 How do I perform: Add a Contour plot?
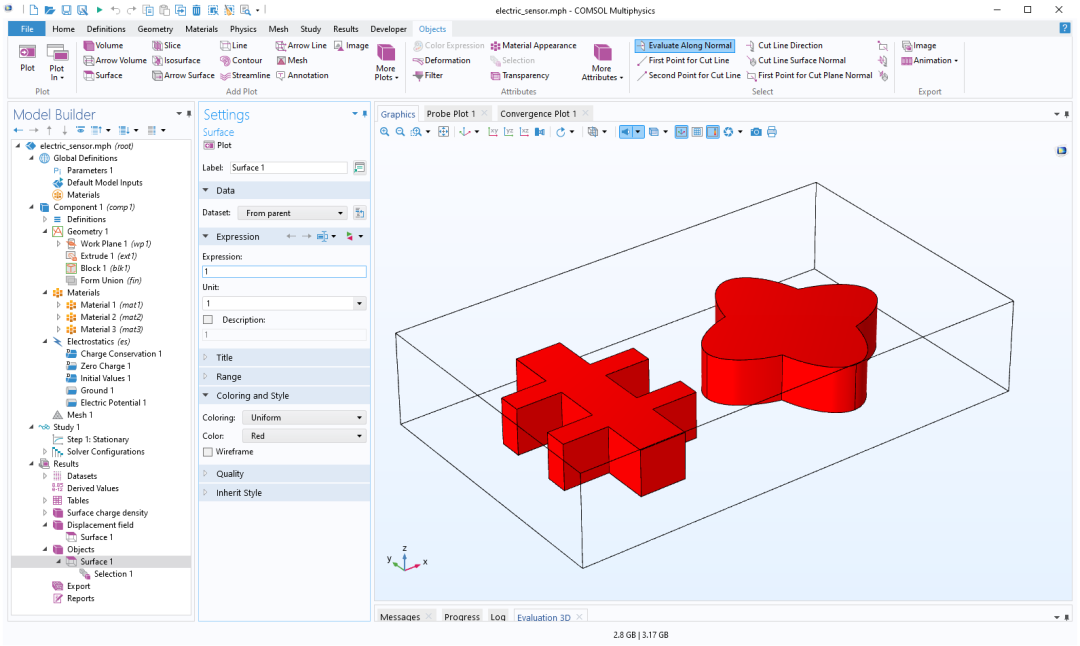(x=241, y=61)
